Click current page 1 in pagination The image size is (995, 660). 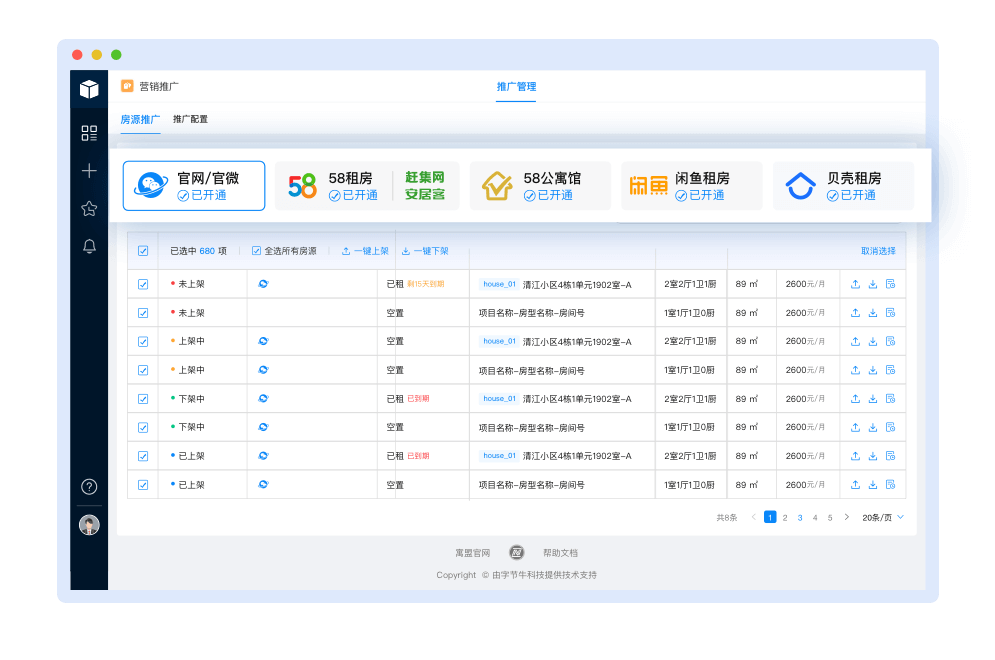(x=770, y=517)
